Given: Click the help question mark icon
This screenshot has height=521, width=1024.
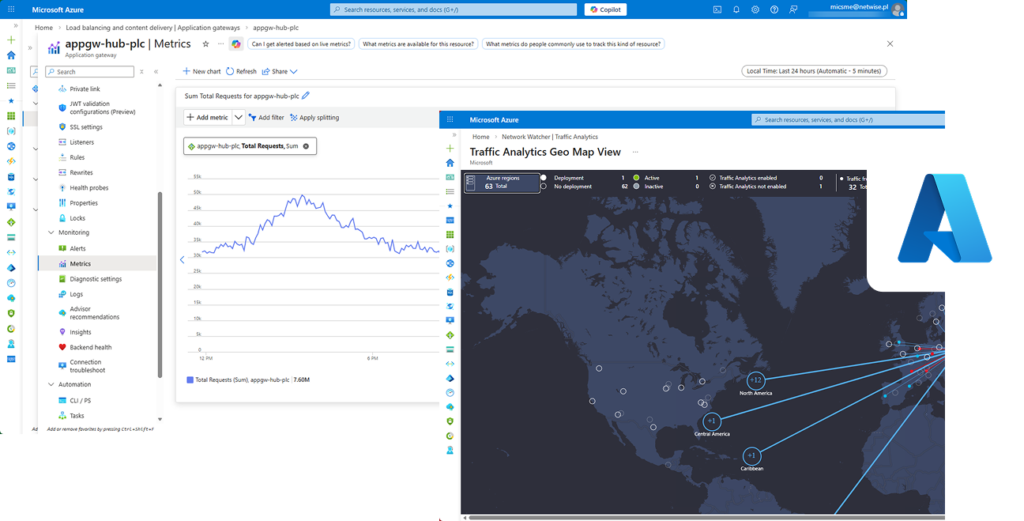Looking at the screenshot, I should pyautogui.click(x=773, y=9).
